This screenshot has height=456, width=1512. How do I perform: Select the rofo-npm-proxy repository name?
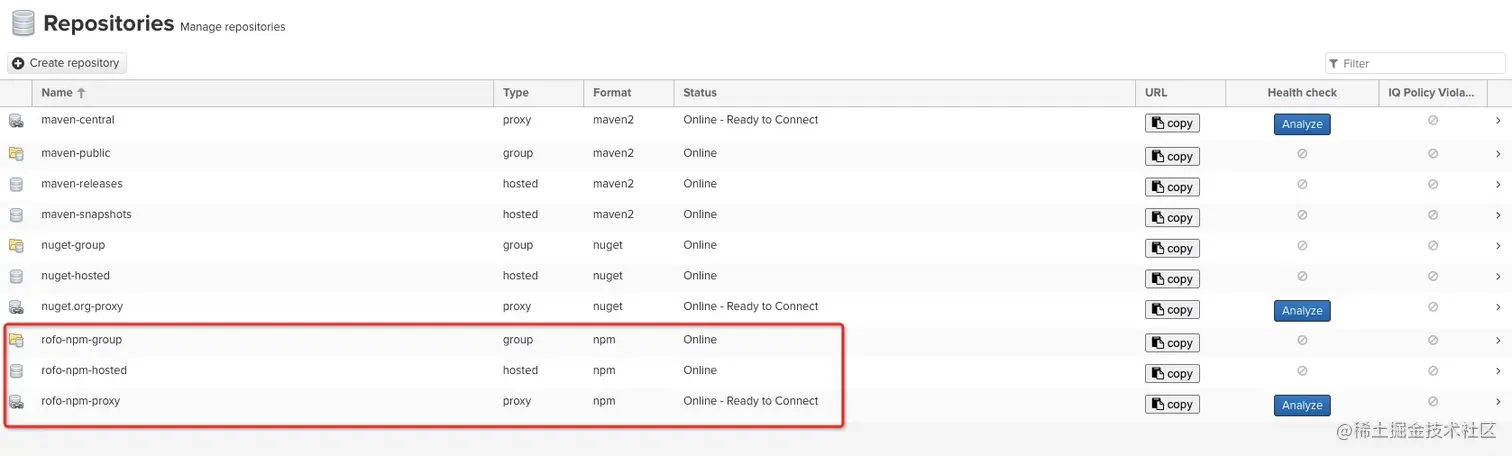pos(80,401)
